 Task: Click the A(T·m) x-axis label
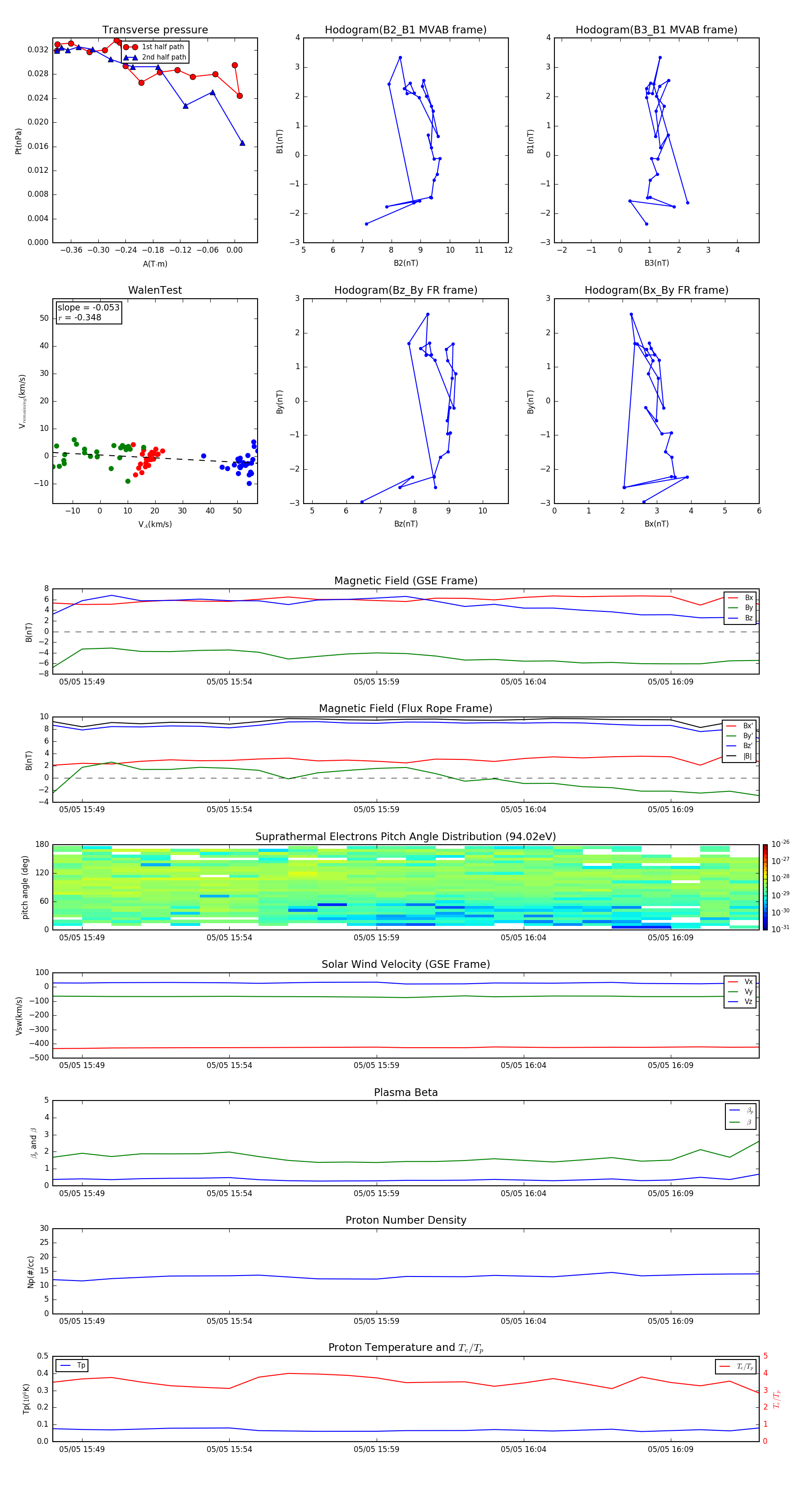click(x=155, y=264)
